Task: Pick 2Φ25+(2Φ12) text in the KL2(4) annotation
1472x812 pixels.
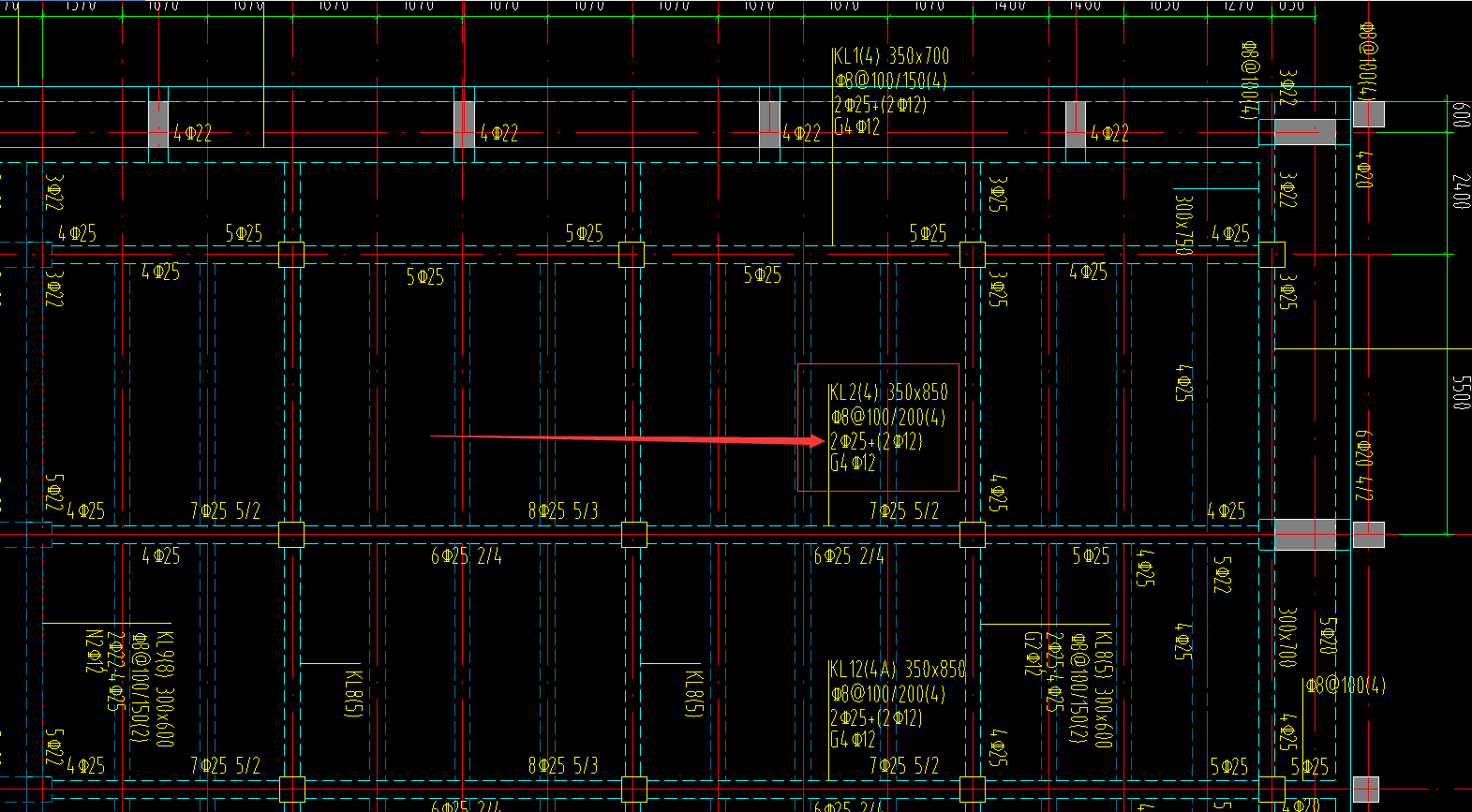Action: (876, 441)
